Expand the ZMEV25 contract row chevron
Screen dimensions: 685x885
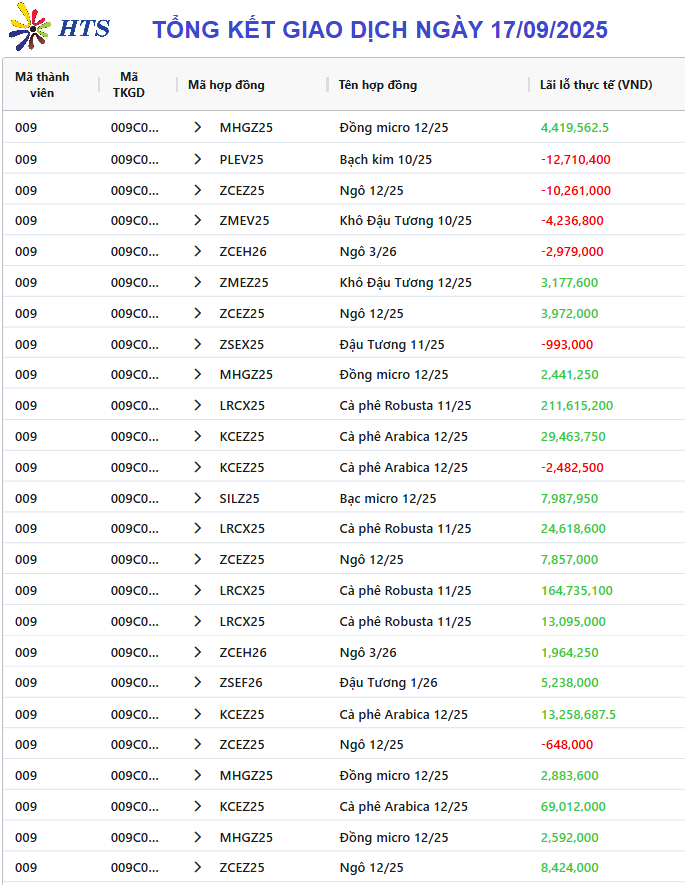coord(197,220)
